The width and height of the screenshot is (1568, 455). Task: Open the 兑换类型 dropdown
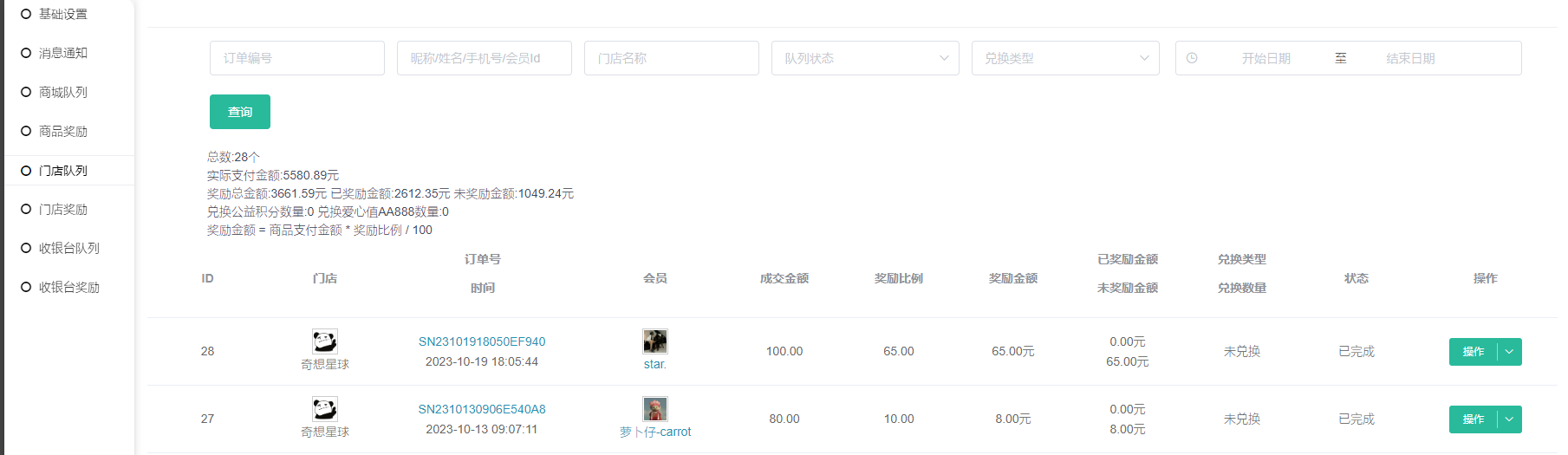click(1065, 58)
